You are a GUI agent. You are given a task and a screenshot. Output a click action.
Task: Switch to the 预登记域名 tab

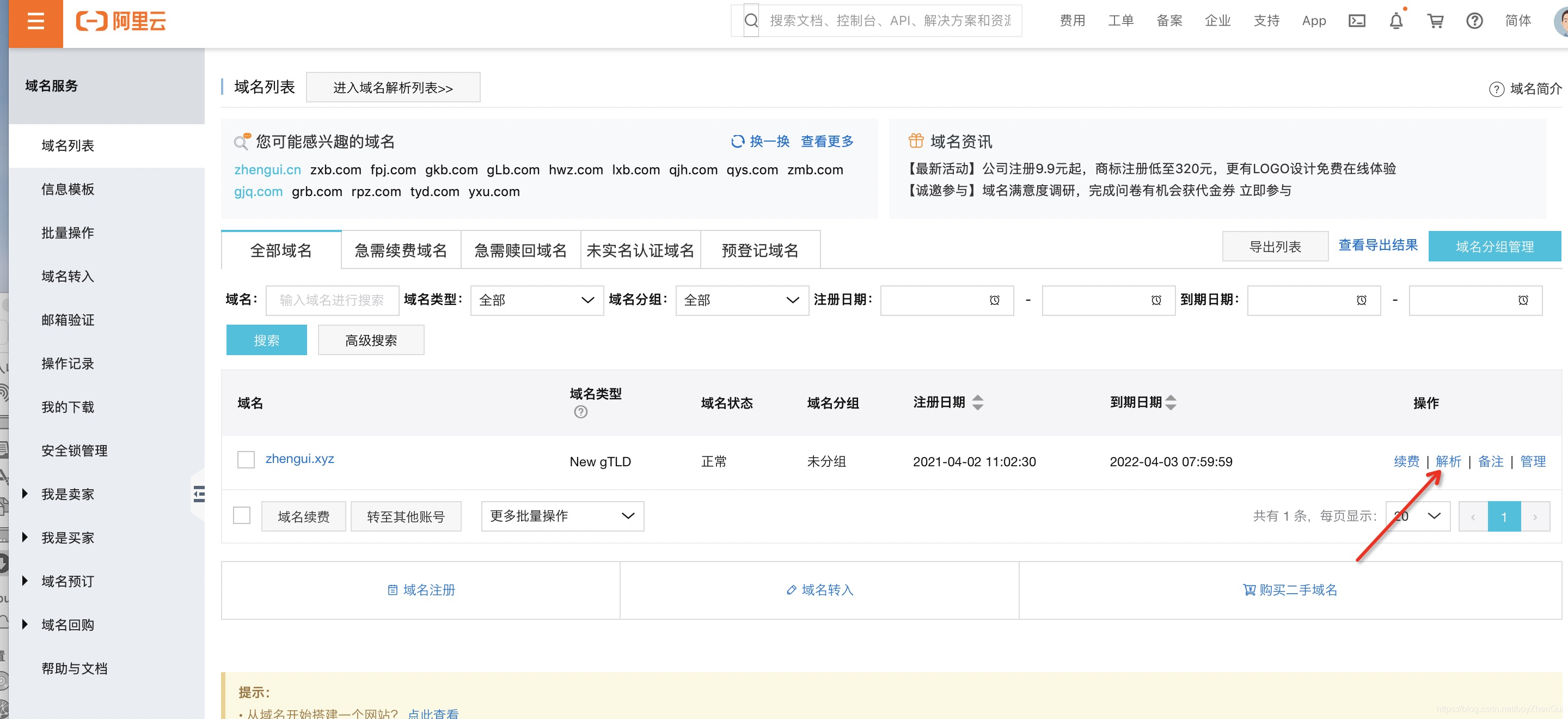point(760,250)
